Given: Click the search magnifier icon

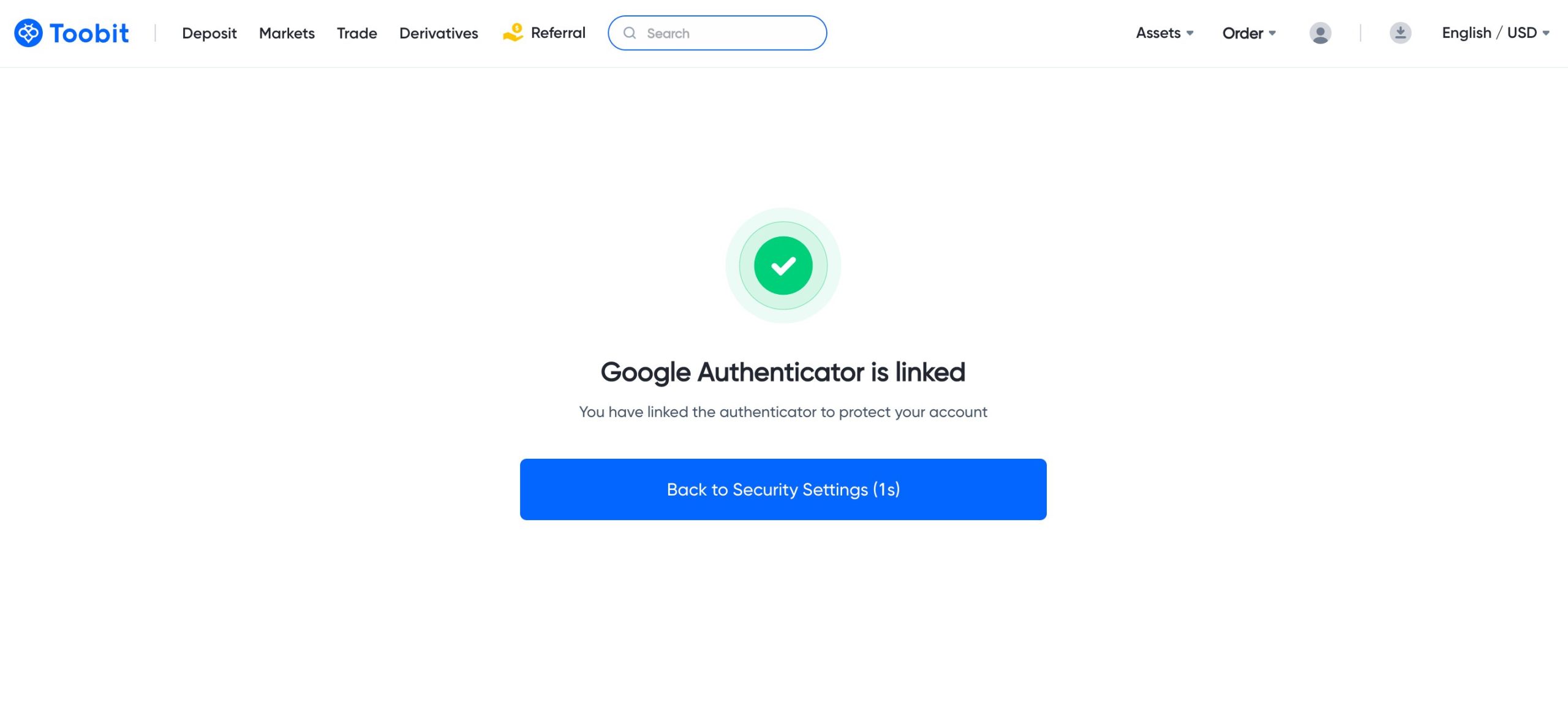Looking at the screenshot, I should 629,33.
